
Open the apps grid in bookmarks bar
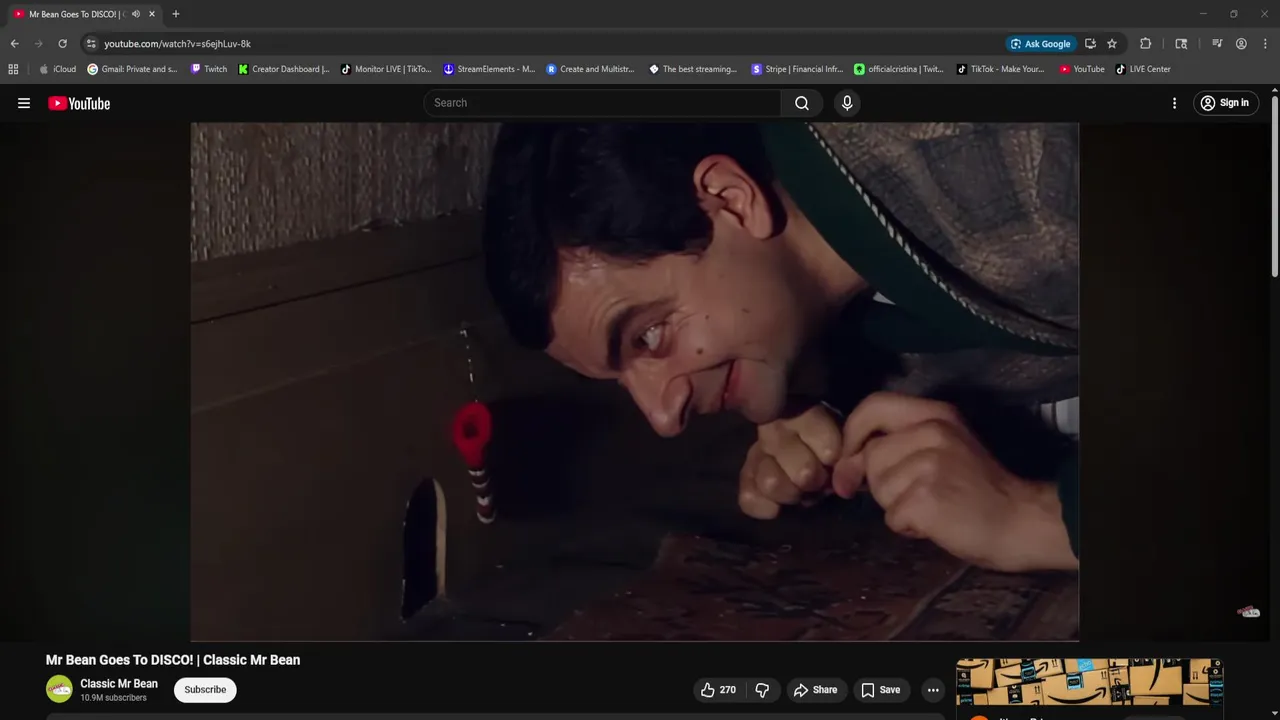(13, 69)
